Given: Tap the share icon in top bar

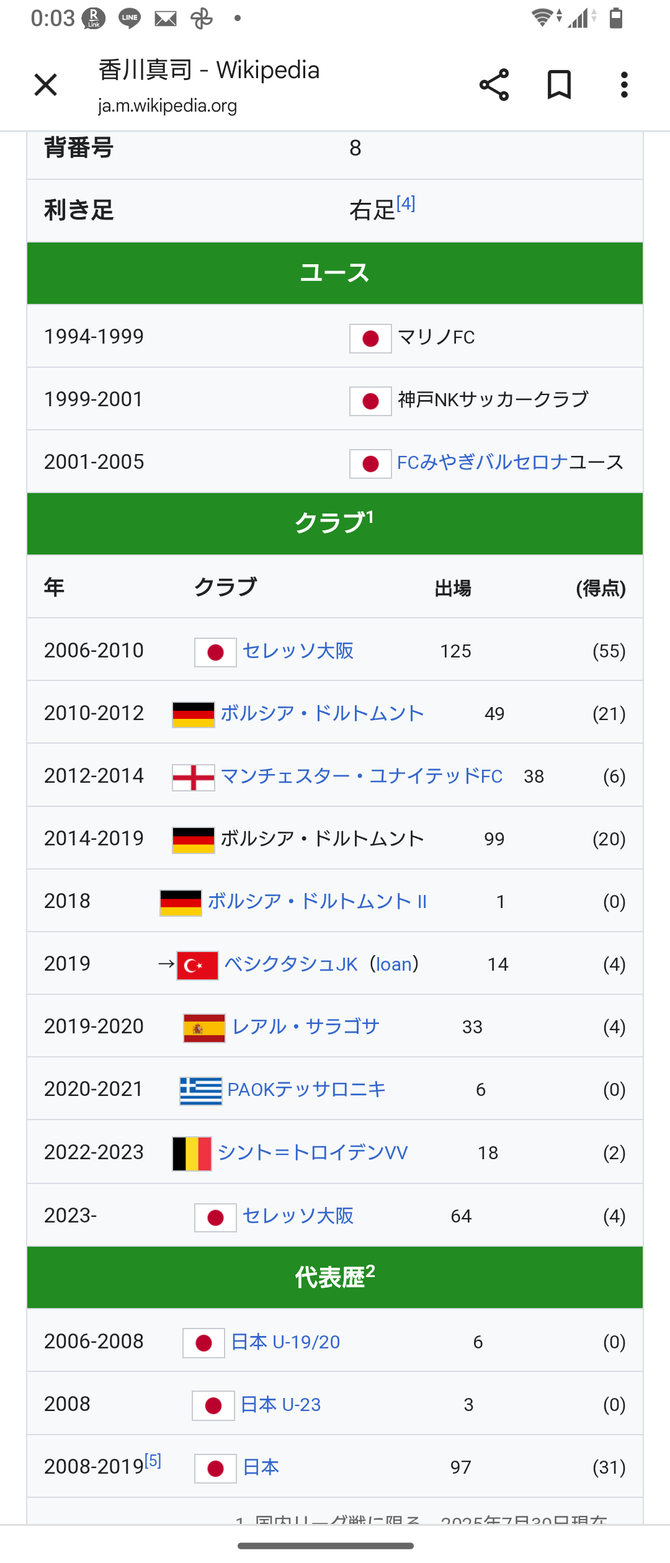Looking at the screenshot, I should (x=494, y=85).
